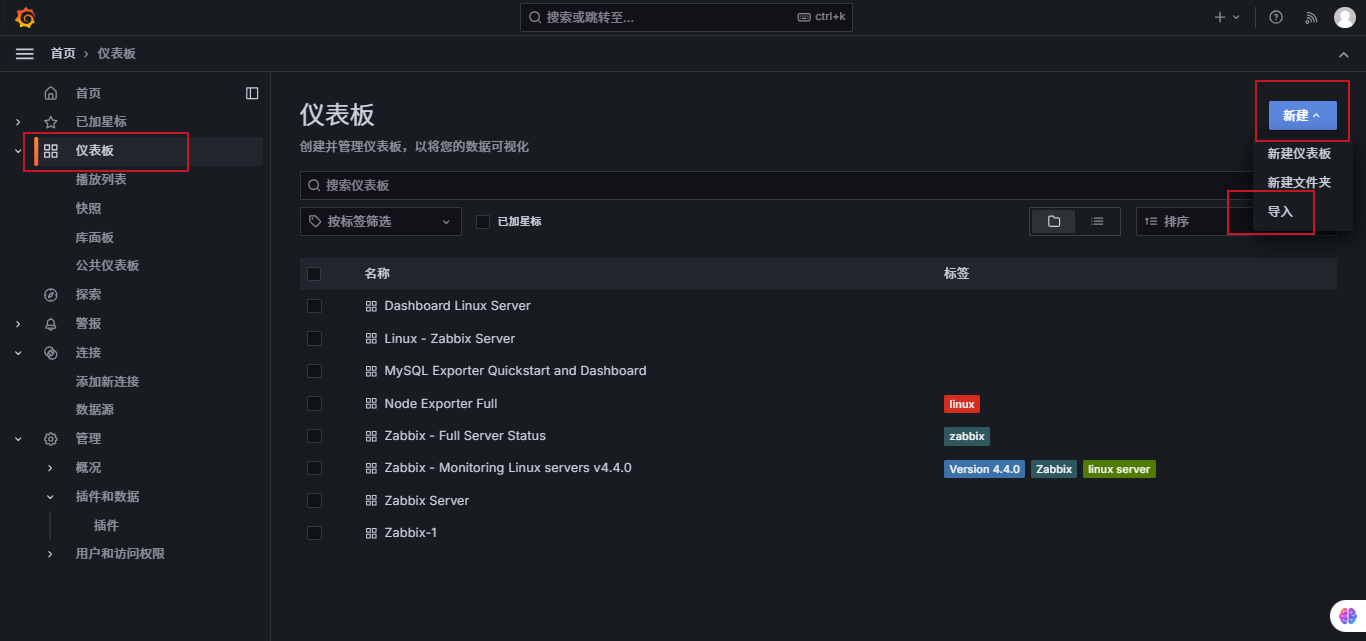This screenshot has width=1366, height=641.
Task: Open the user profile avatar
Action: click(1344, 17)
